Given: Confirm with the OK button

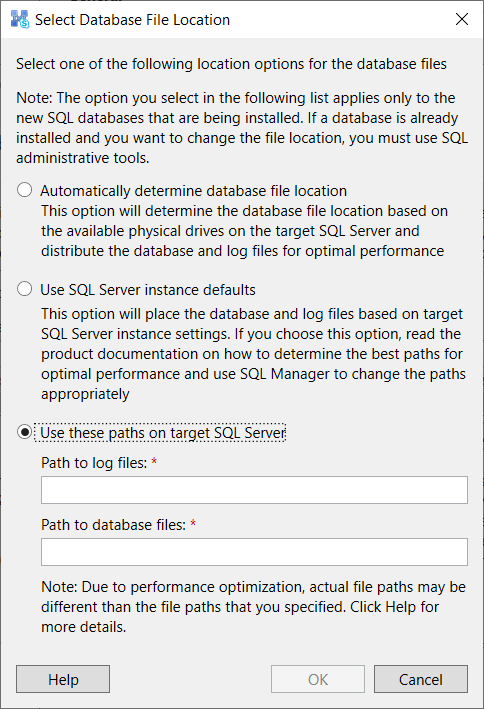Looking at the screenshot, I should tap(318, 679).
